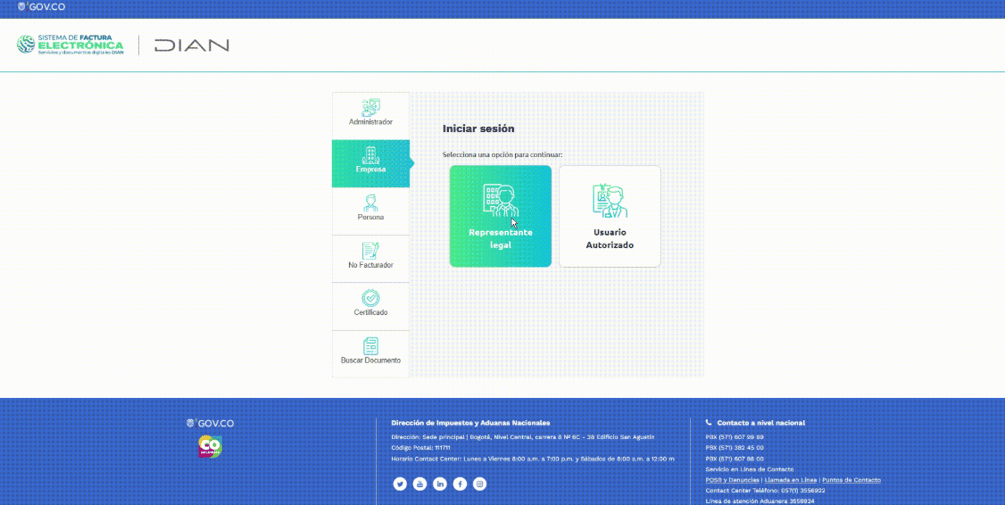Click the GOV.CO logo in footer
Screen dimensions: 1005x505
pyautogui.click(x=210, y=423)
